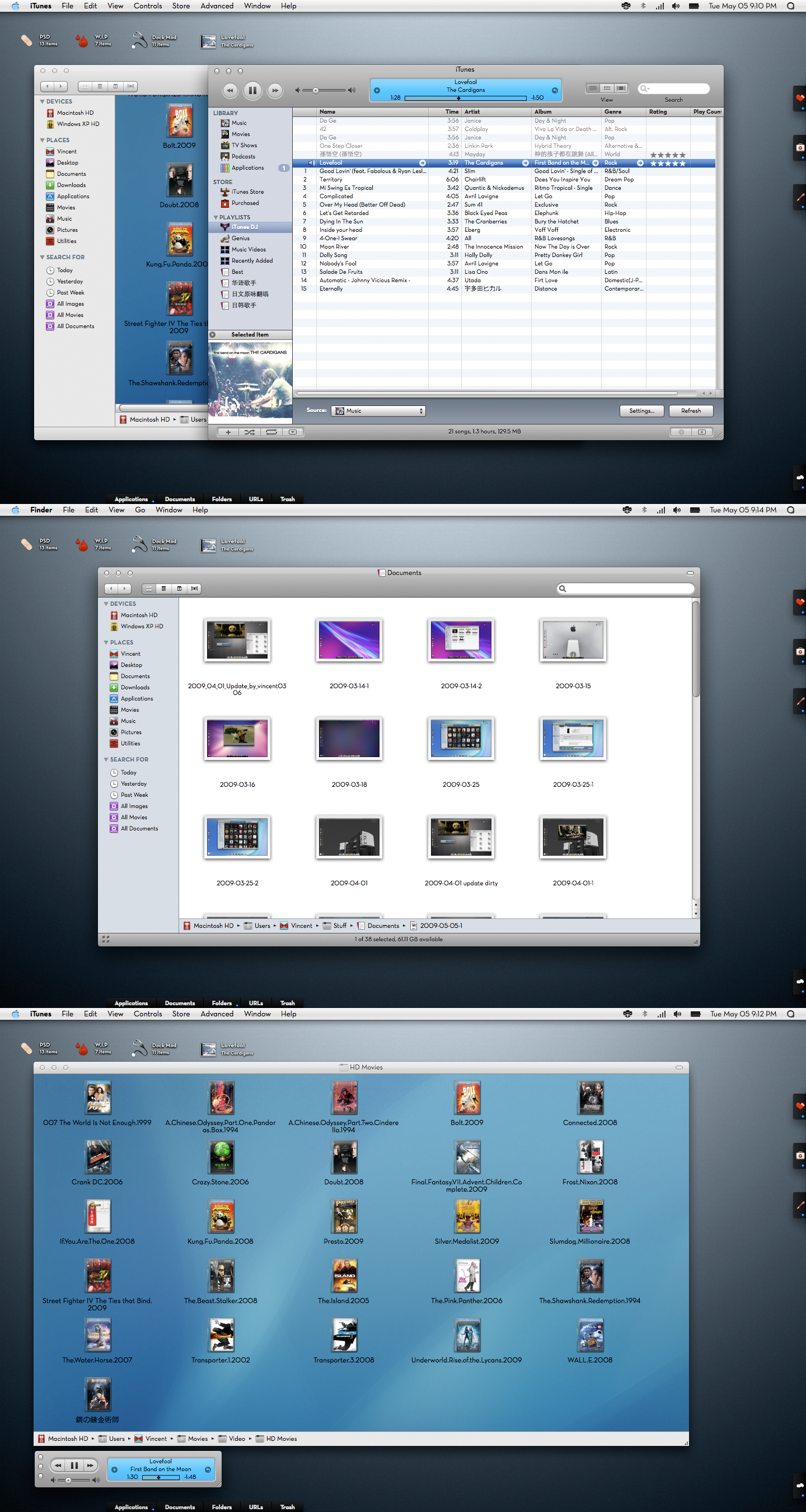Screen dimensions: 806x1512
Task: Collapse the PLAYLISTS section in iTunes
Action: [x=216, y=217]
